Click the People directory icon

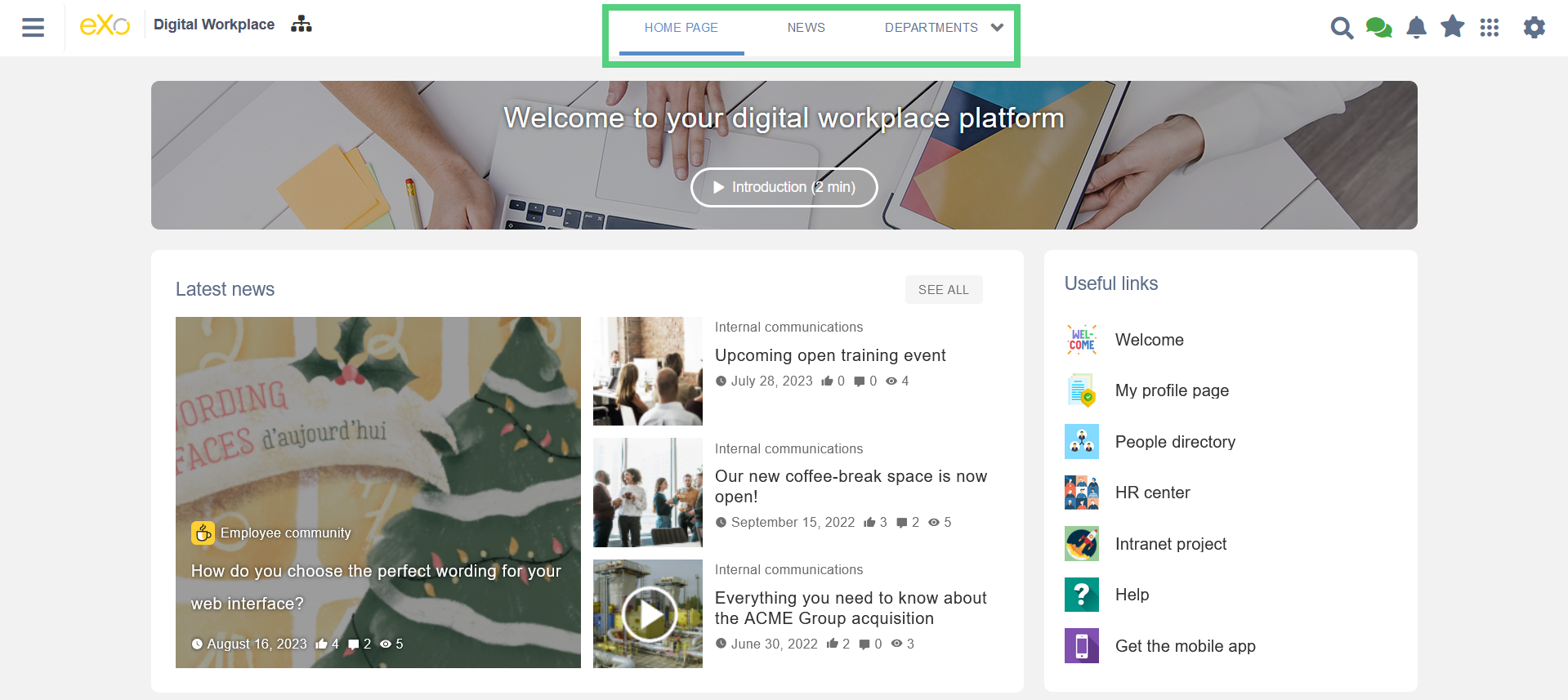point(1082,442)
